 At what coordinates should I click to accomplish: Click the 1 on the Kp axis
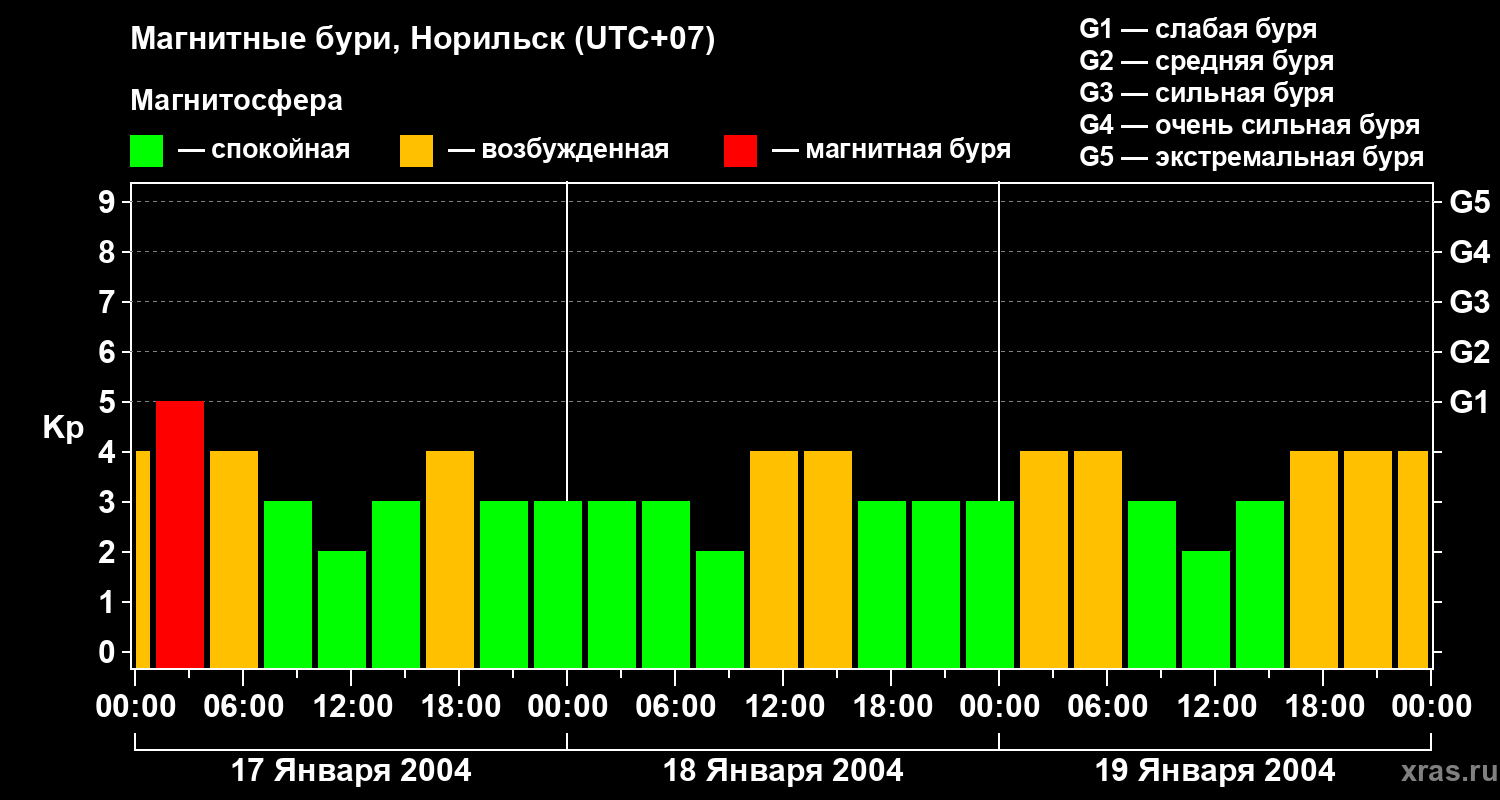click(x=108, y=602)
